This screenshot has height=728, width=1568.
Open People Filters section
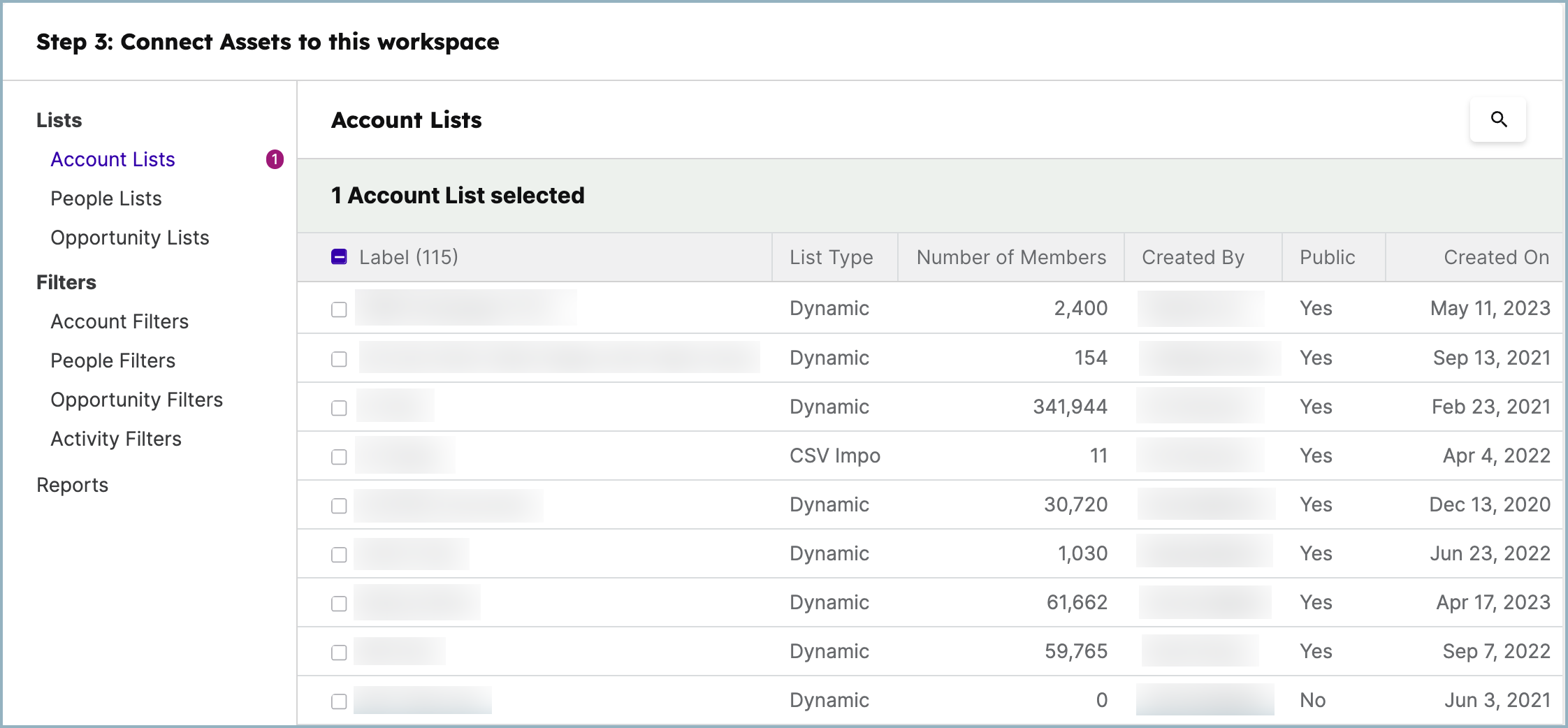click(x=112, y=361)
